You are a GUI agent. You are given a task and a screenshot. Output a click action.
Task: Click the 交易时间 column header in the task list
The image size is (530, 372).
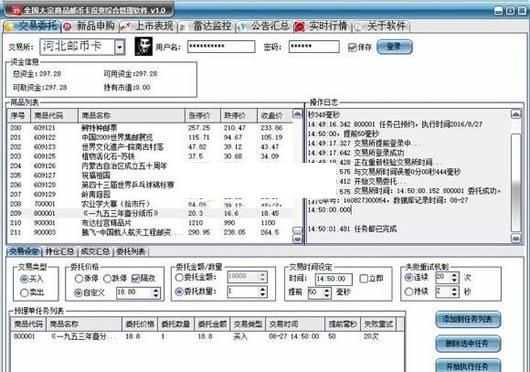click(295, 324)
